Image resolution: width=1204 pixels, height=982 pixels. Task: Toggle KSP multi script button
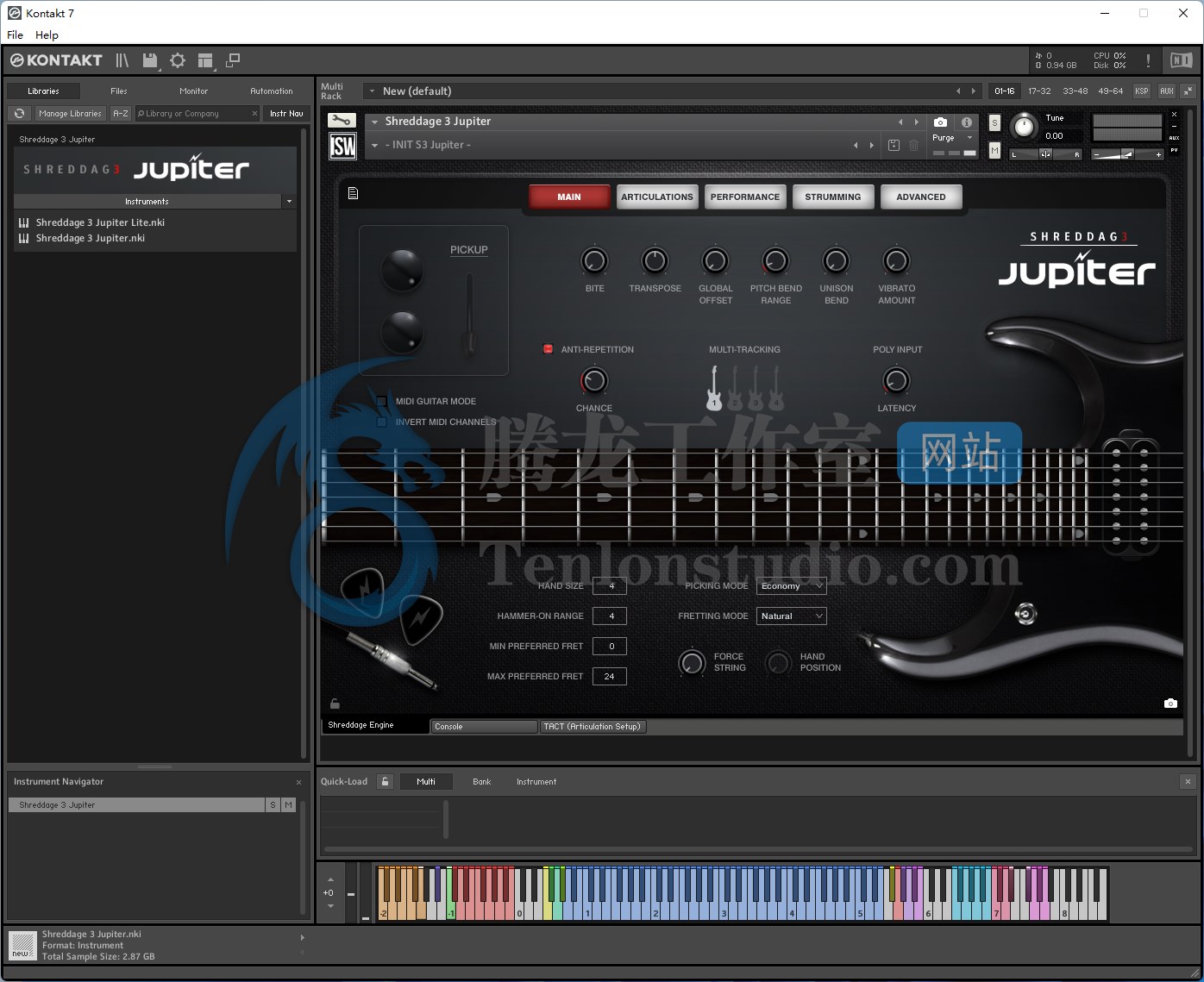[x=1142, y=91]
